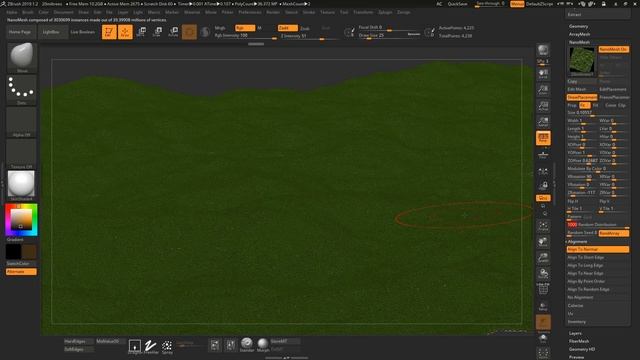Screen dimensions: 640x360
Task: Click the Move view icon in right shelf
Action: click(543, 241)
